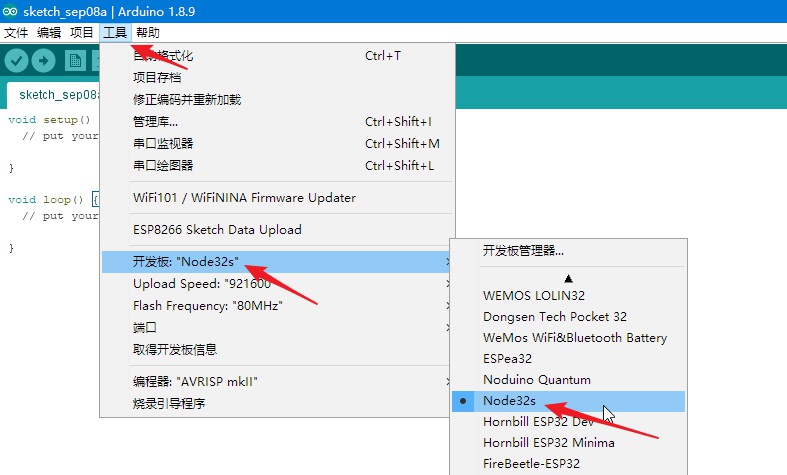Open 串口绘图器 serial plotter
Viewport: 787px width, 475px height.
pyautogui.click(x=277, y=166)
